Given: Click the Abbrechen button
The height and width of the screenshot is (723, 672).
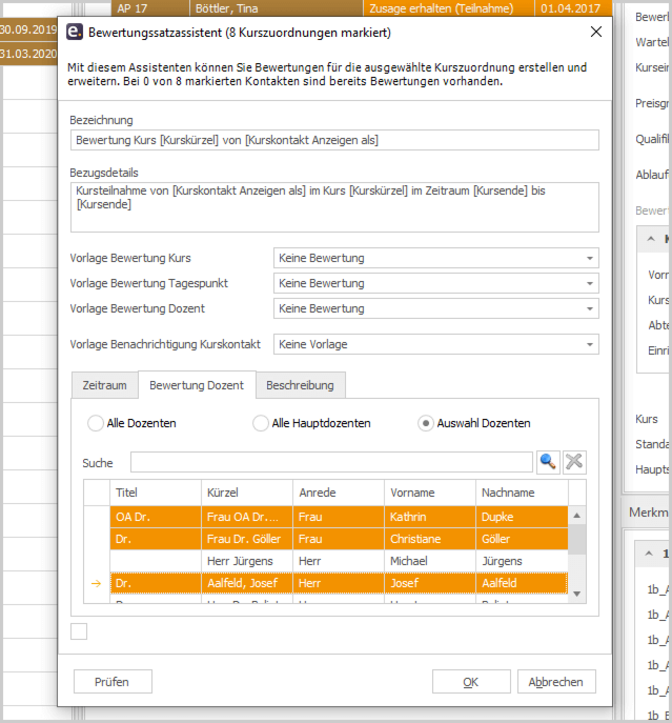Looking at the screenshot, I should (556, 682).
